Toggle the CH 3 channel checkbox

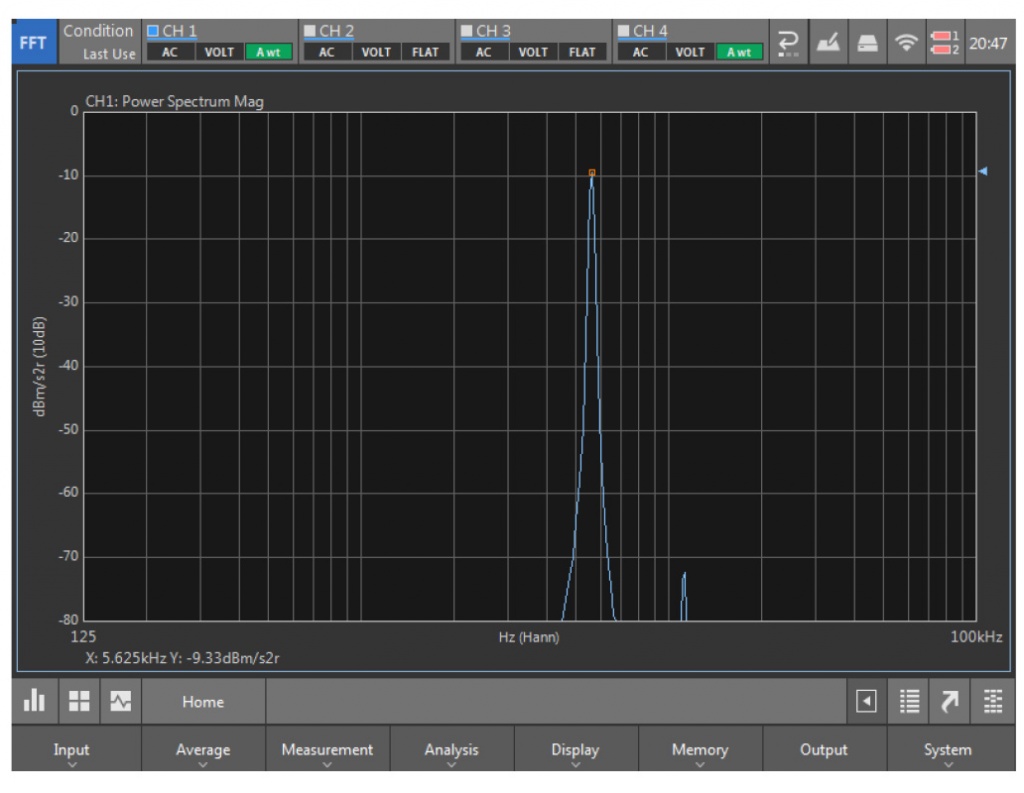(467, 31)
